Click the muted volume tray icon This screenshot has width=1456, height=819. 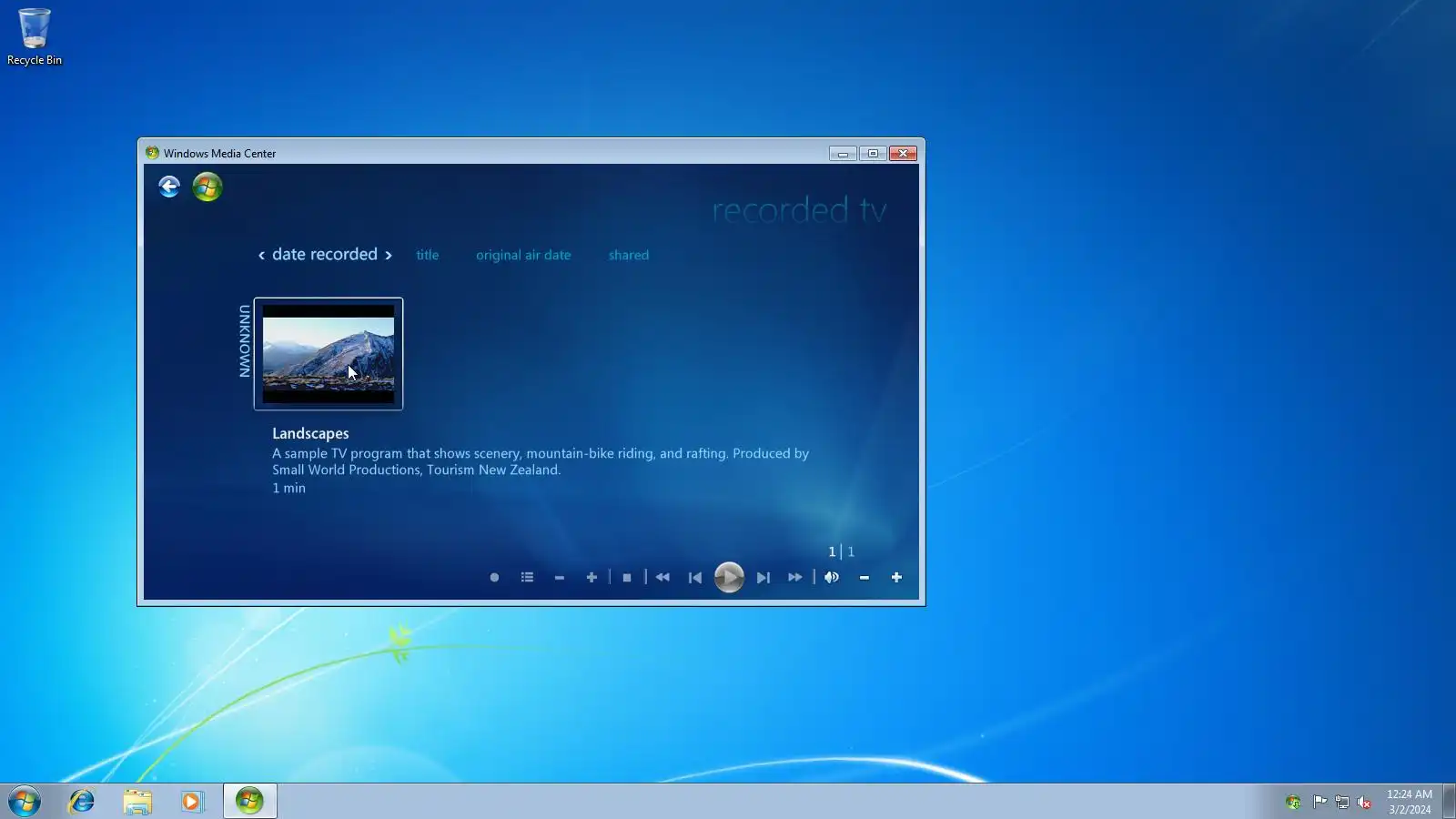(x=1364, y=803)
